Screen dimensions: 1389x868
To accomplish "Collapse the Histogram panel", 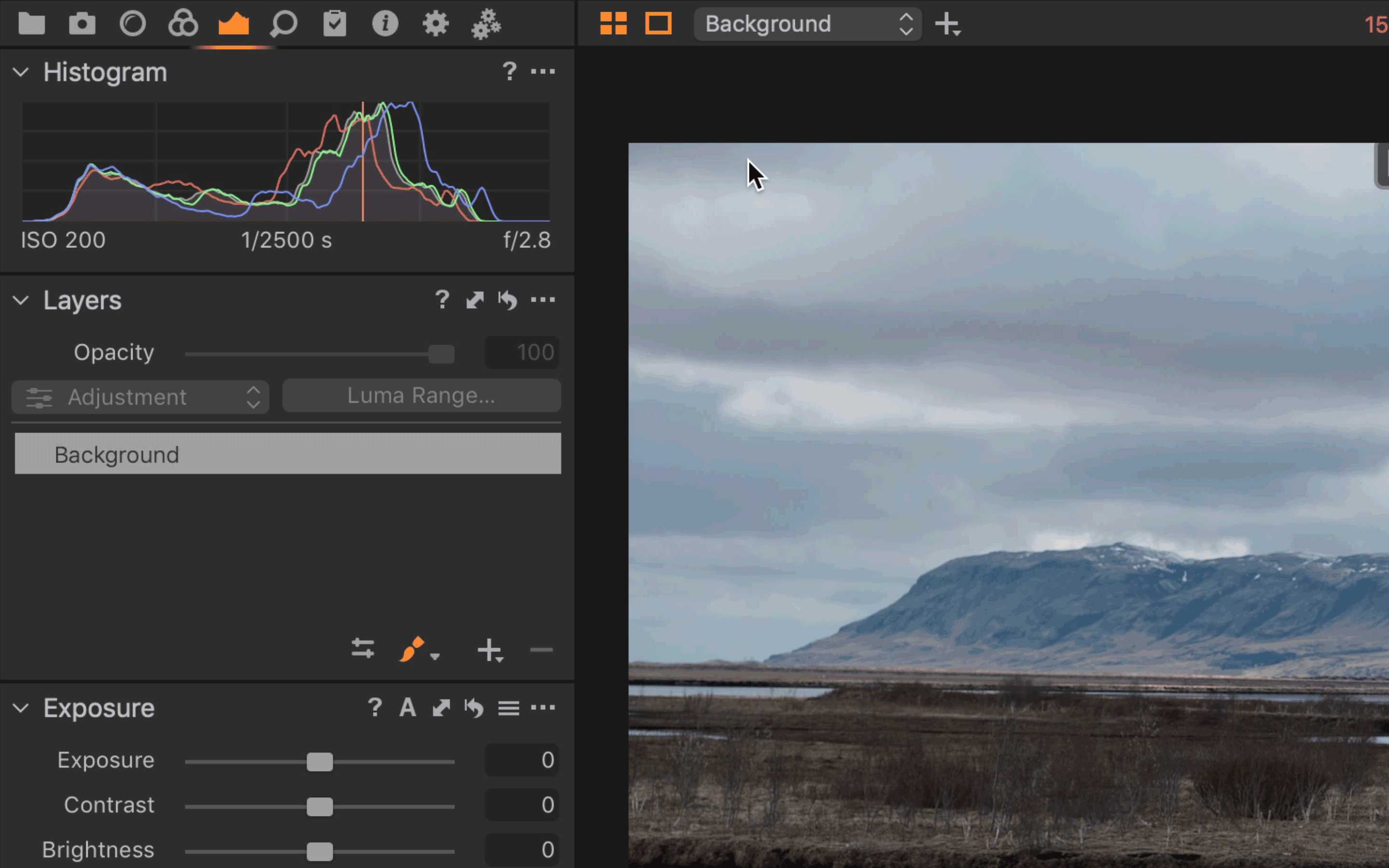I will click(x=21, y=72).
